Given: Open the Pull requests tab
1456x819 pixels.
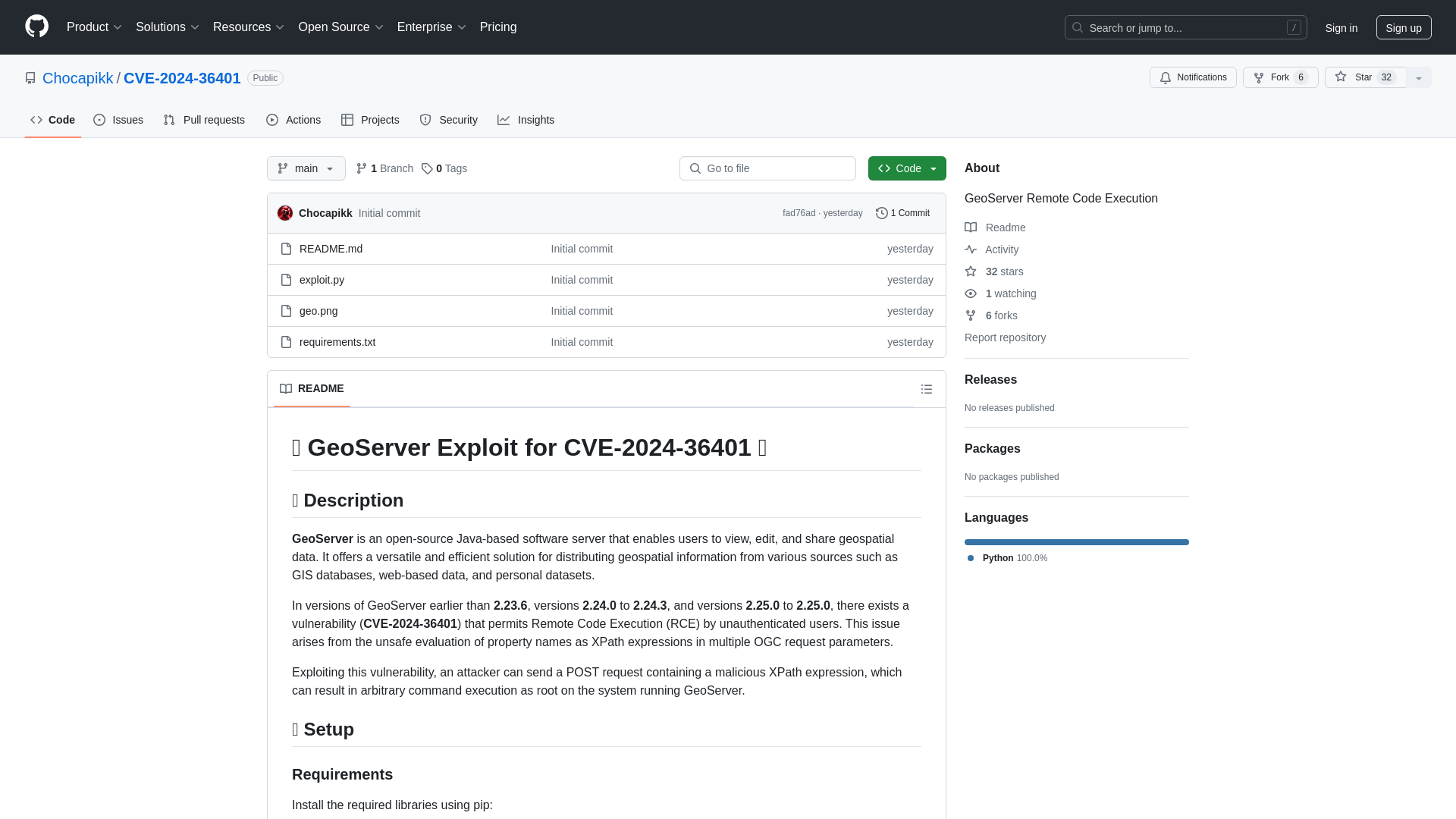Looking at the screenshot, I should coord(204,120).
